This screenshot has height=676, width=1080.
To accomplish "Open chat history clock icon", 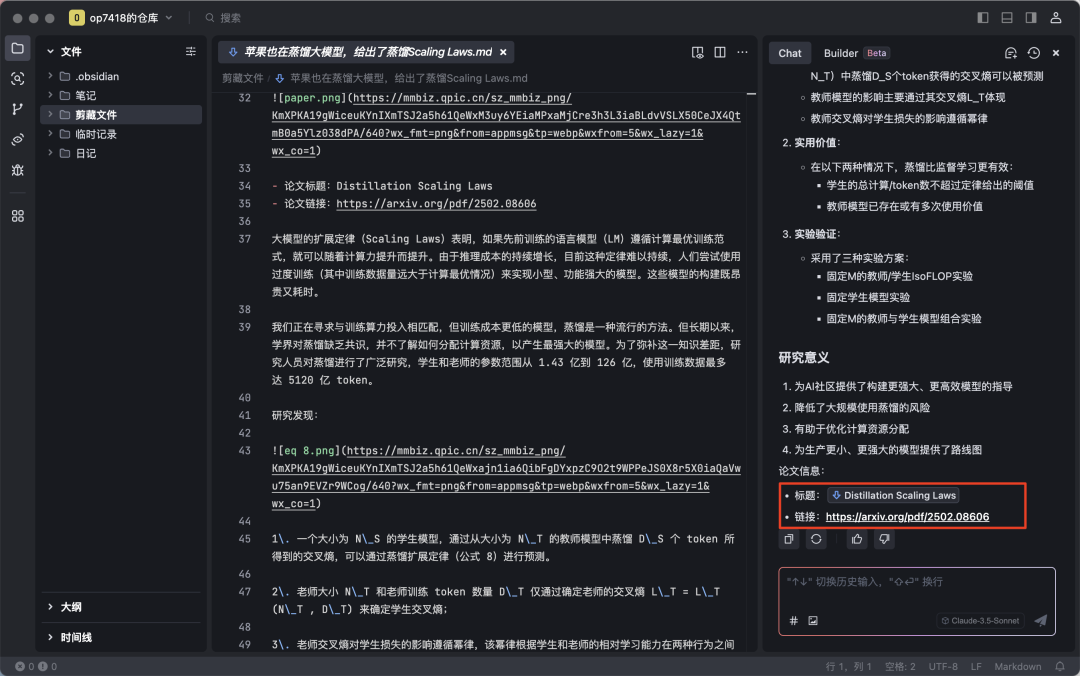I will [1033, 53].
